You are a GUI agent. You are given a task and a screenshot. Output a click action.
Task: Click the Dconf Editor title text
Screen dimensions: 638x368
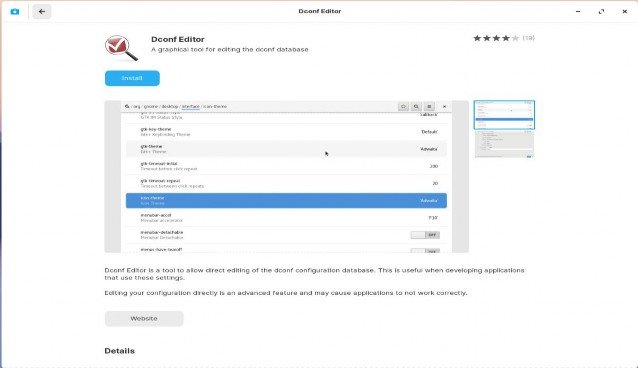178,39
